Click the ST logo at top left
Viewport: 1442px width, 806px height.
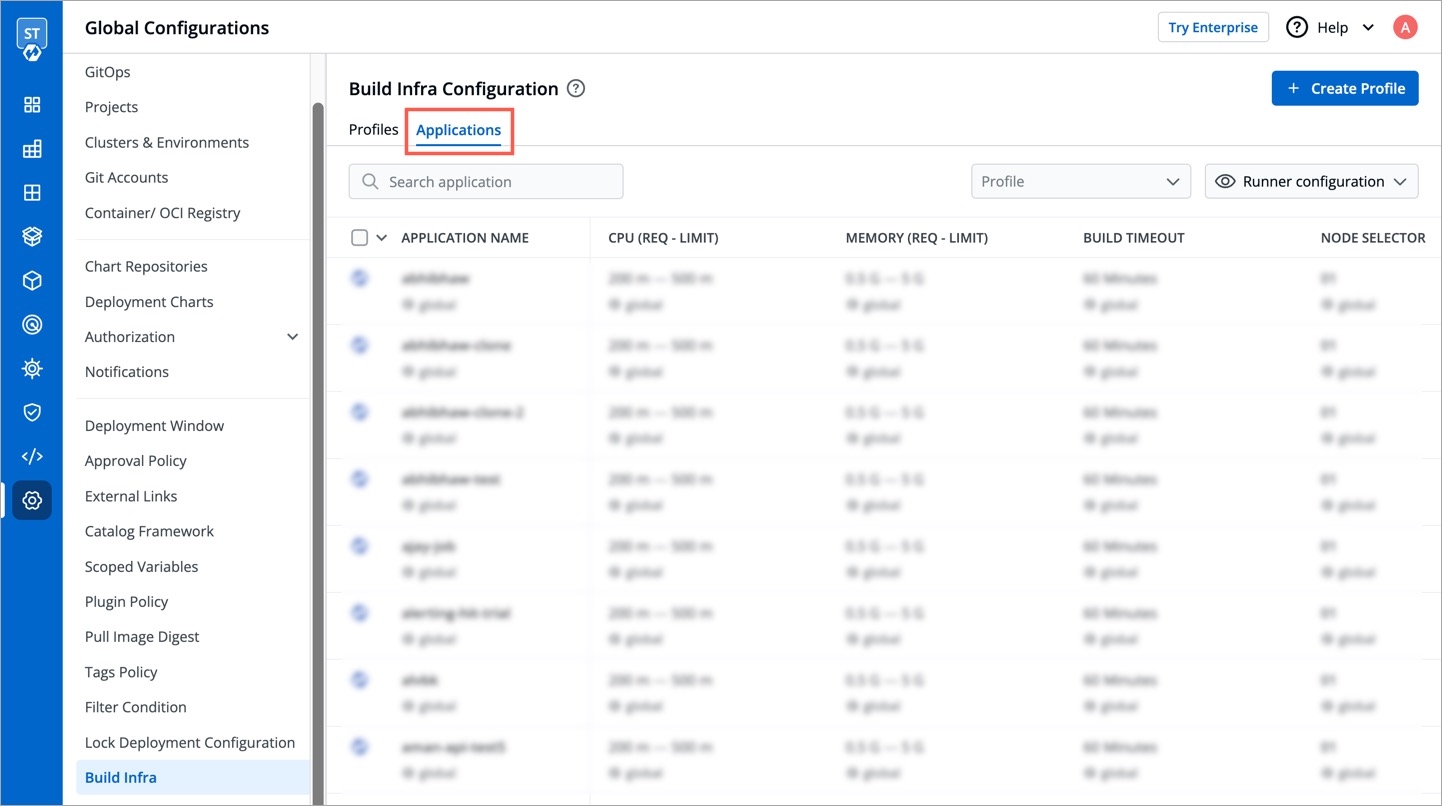(32, 37)
